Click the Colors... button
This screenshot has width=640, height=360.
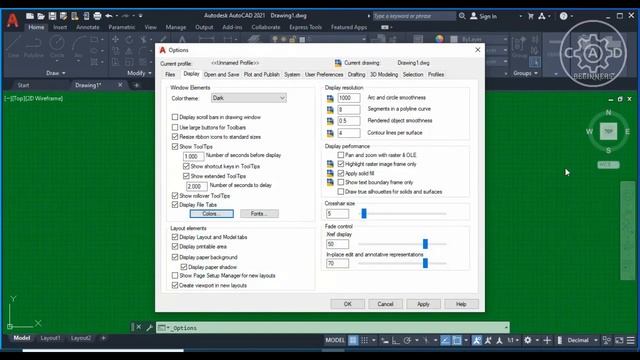point(211,214)
